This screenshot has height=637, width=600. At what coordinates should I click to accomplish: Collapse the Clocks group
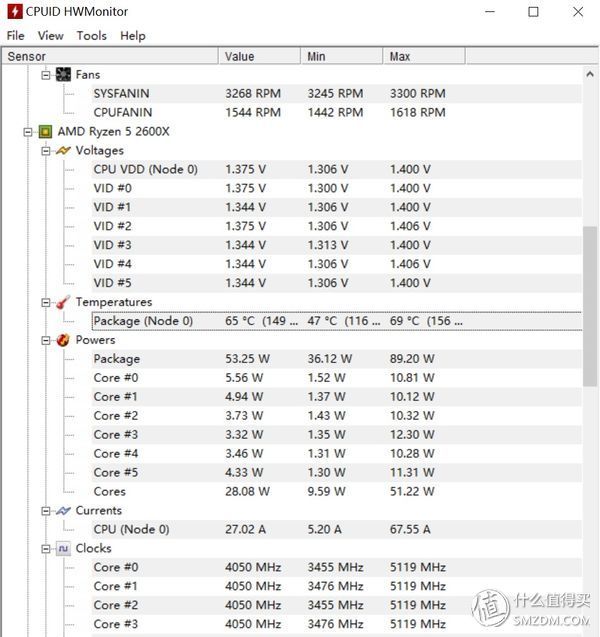click(46, 549)
